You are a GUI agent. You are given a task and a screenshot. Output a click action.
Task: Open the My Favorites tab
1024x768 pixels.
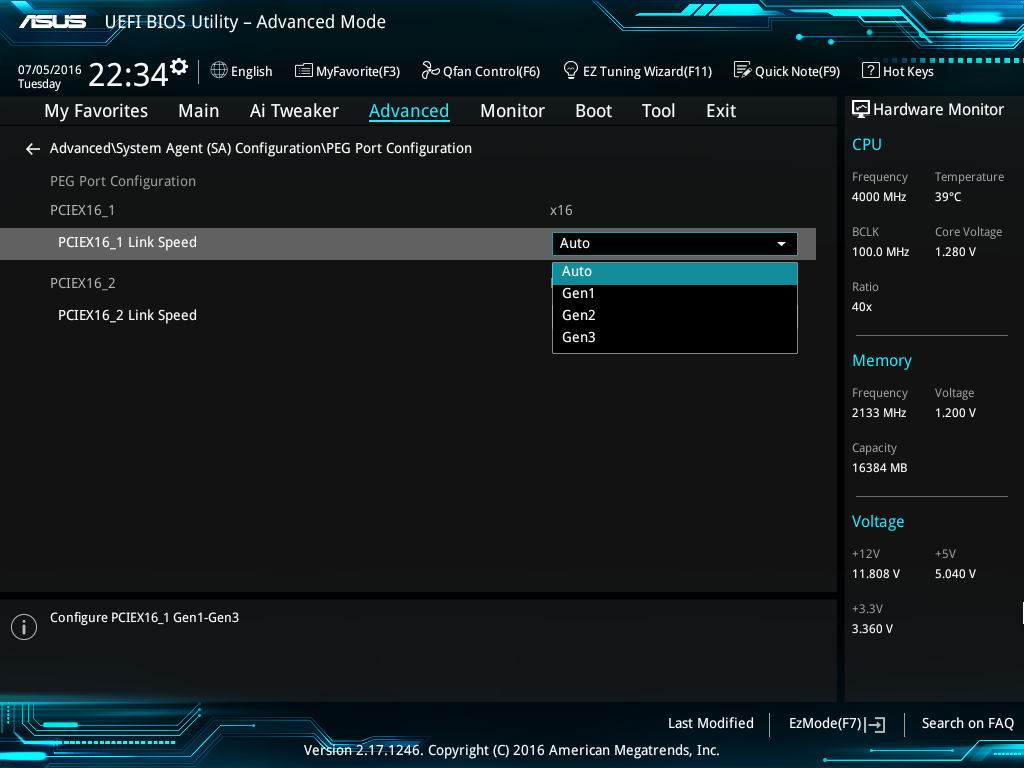point(96,111)
